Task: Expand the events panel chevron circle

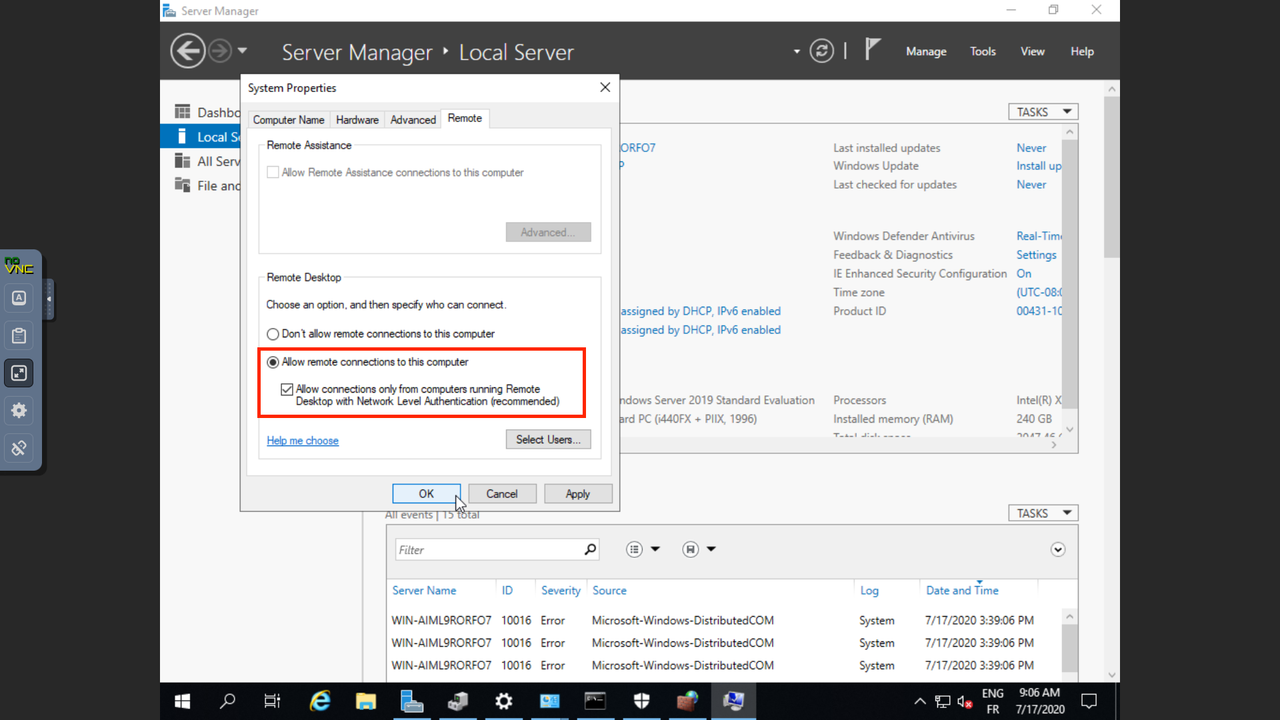Action: coord(1058,549)
